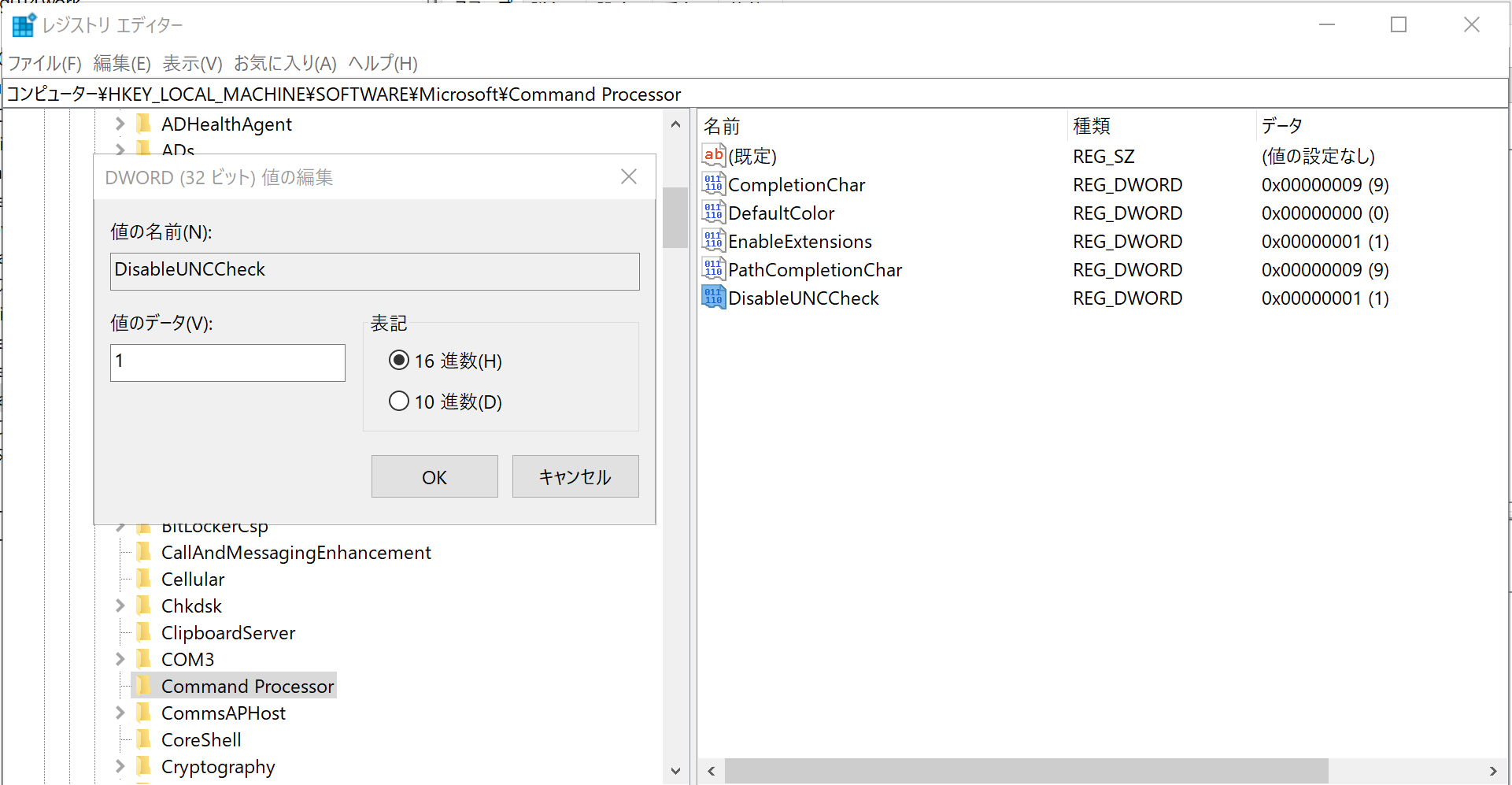Image resolution: width=1512 pixels, height=785 pixels.
Task: Select the ClipboardServer tree item
Action: click(228, 633)
